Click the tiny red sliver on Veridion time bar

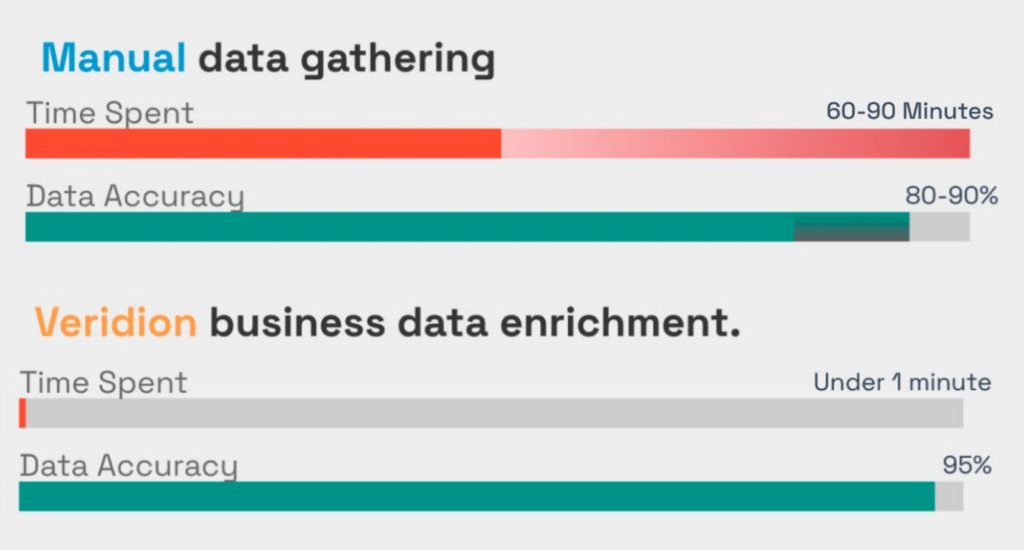(22, 413)
